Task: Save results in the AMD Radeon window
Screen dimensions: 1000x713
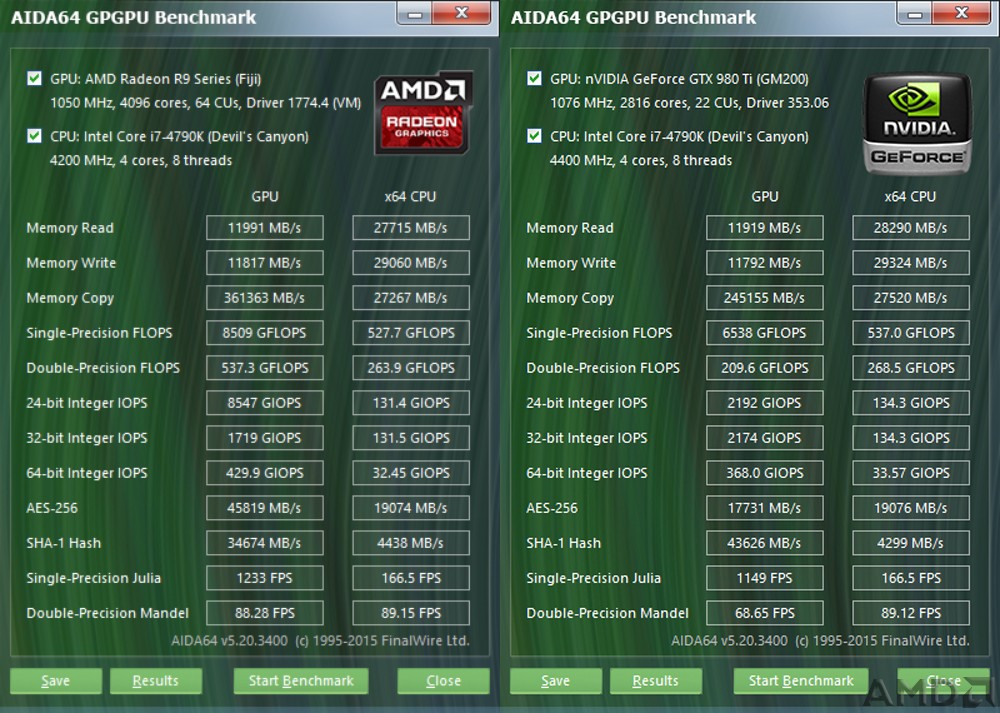Action: tap(55, 680)
